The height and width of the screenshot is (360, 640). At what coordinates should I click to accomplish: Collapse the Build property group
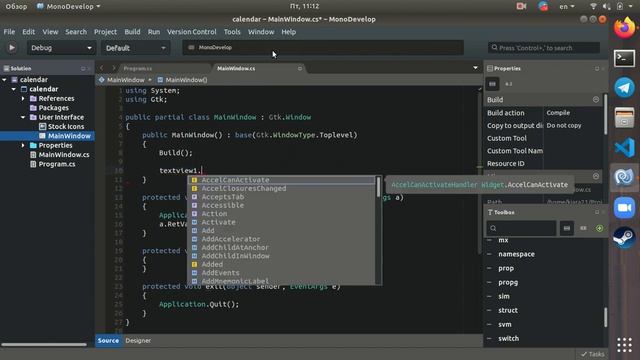click(x=596, y=100)
